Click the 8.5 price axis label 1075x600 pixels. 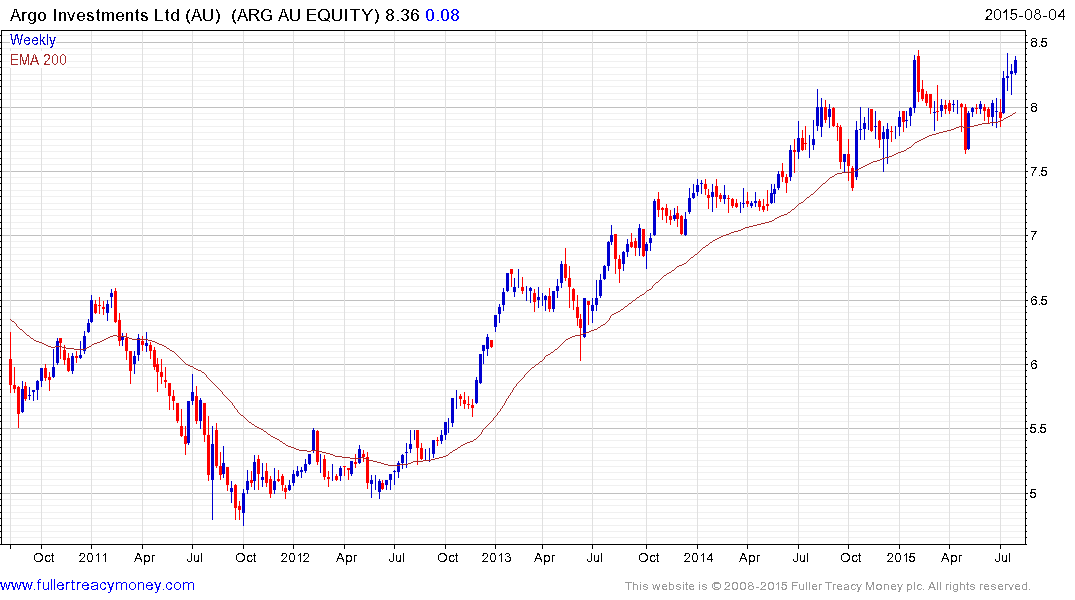tap(1038, 43)
